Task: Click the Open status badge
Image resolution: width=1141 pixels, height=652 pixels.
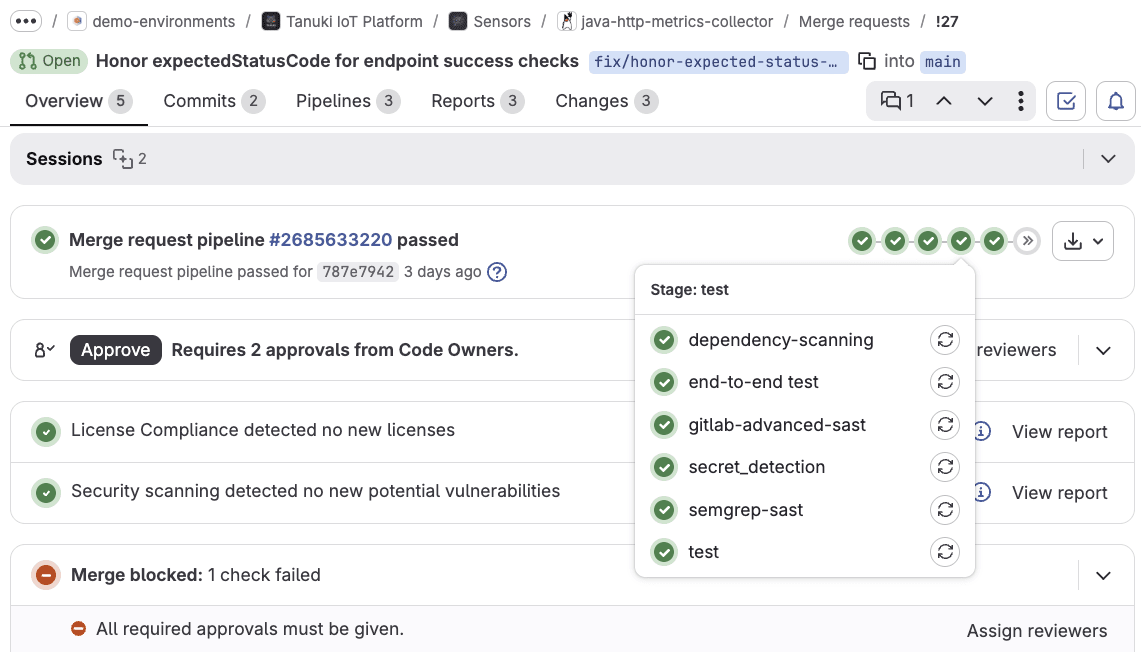Action: point(49,61)
